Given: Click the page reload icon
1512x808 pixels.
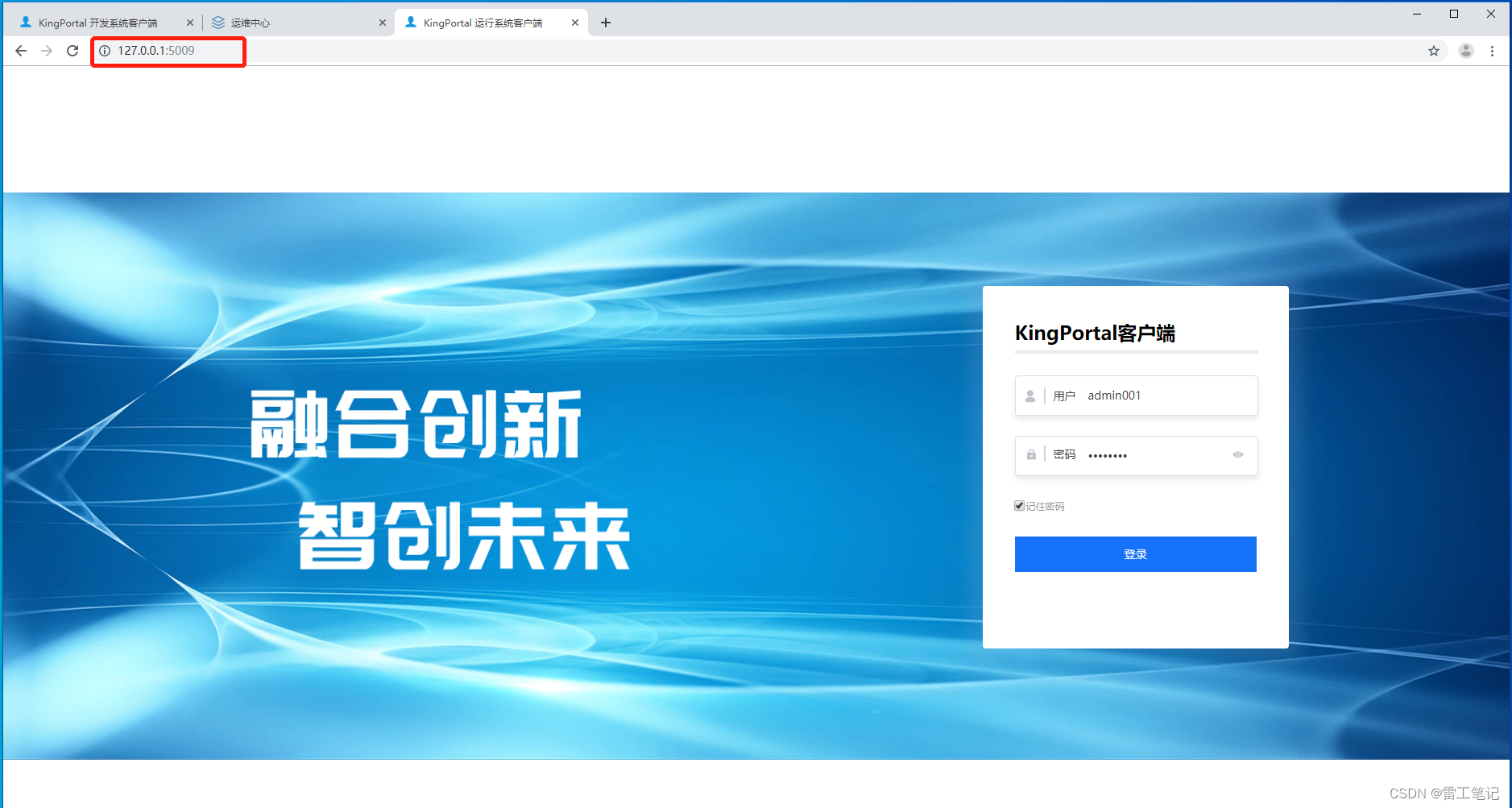Looking at the screenshot, I should coord(72,50).
